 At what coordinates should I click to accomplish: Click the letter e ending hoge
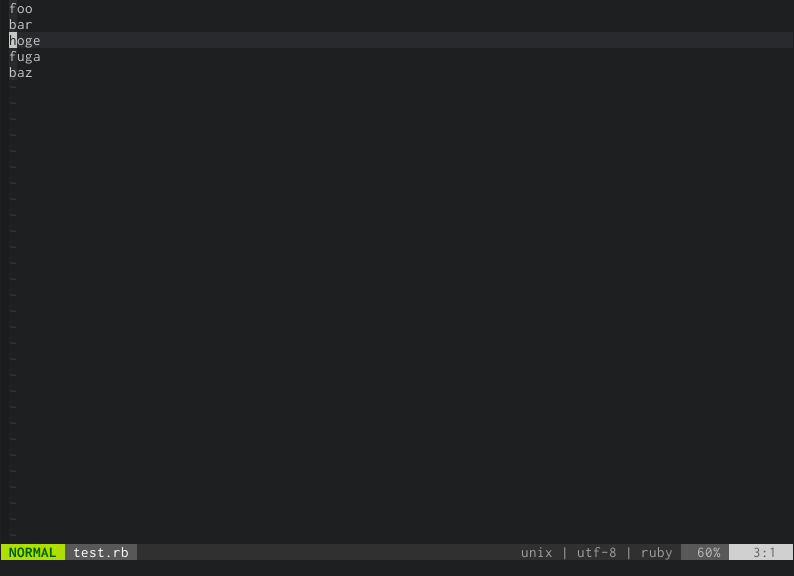pos(36,41)
